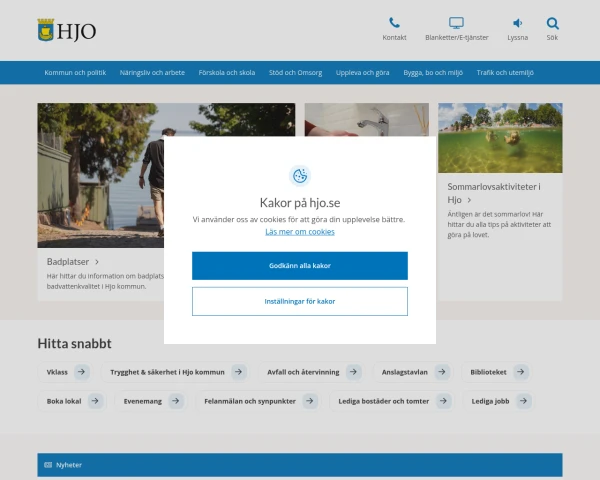Open the Lediga jobb quick link
600x480 pixels.
[x=498, y=401]
